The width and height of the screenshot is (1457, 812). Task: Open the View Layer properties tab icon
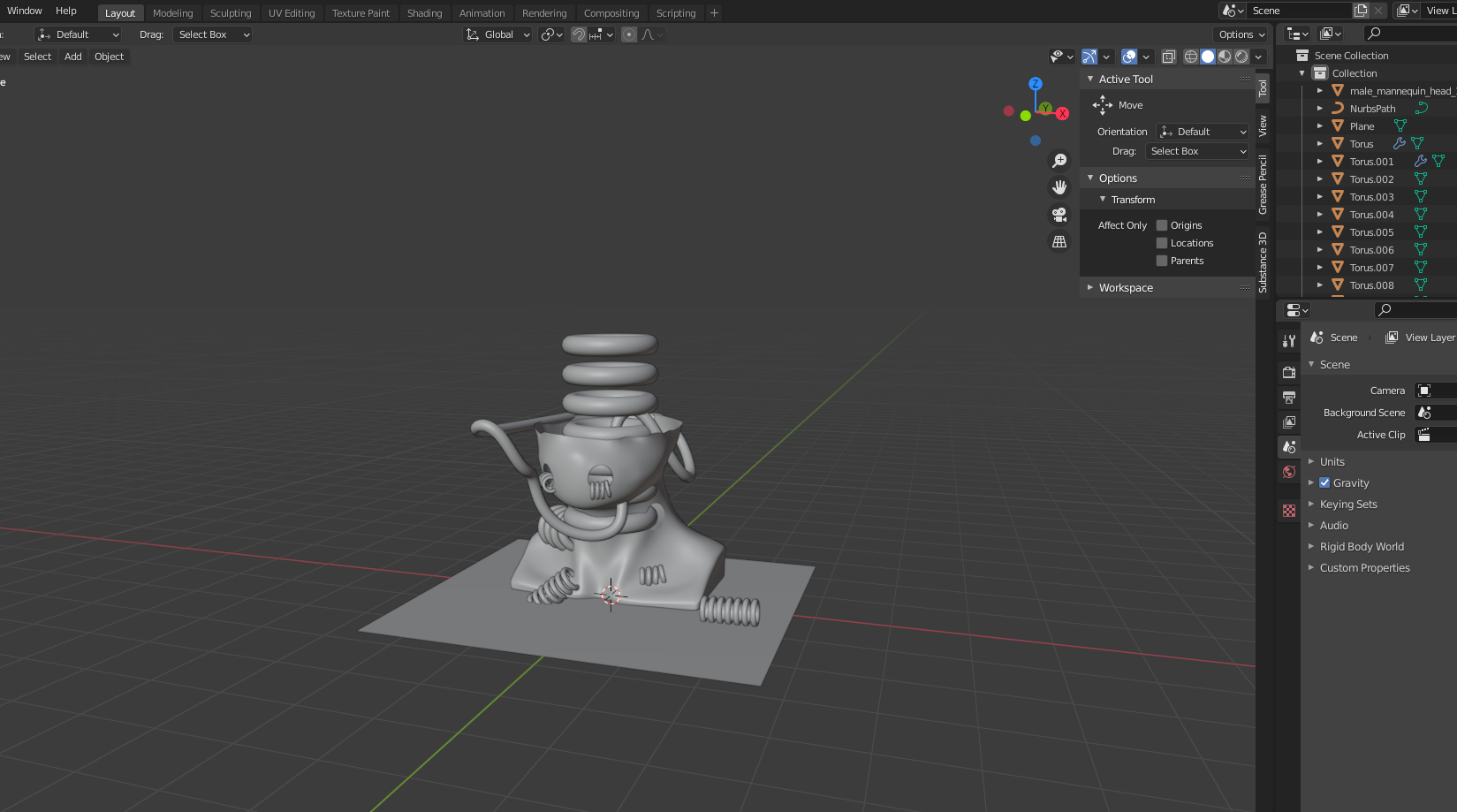click(x=1289, y=421)
